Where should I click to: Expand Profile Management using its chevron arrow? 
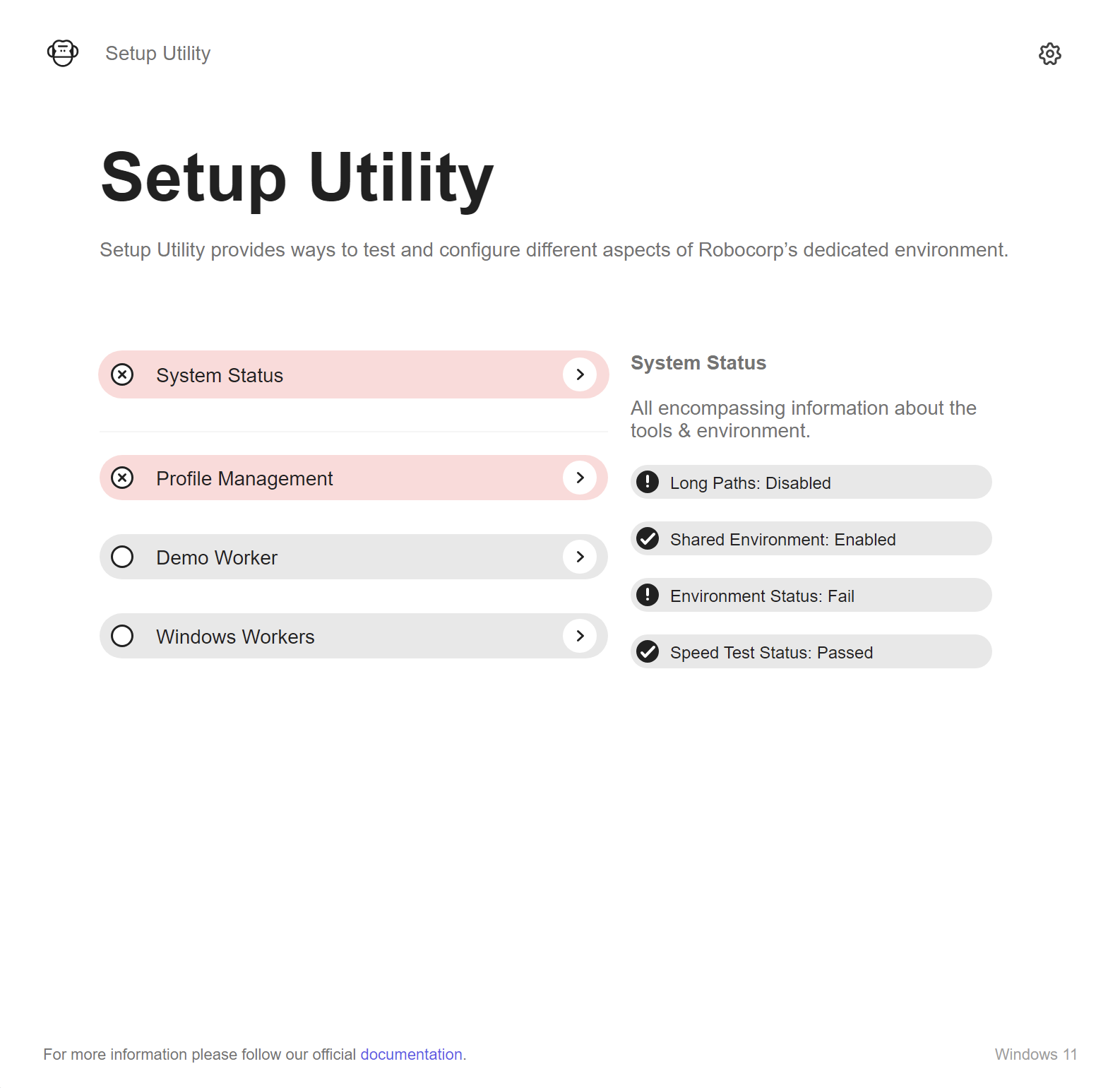tap(580, 478)
